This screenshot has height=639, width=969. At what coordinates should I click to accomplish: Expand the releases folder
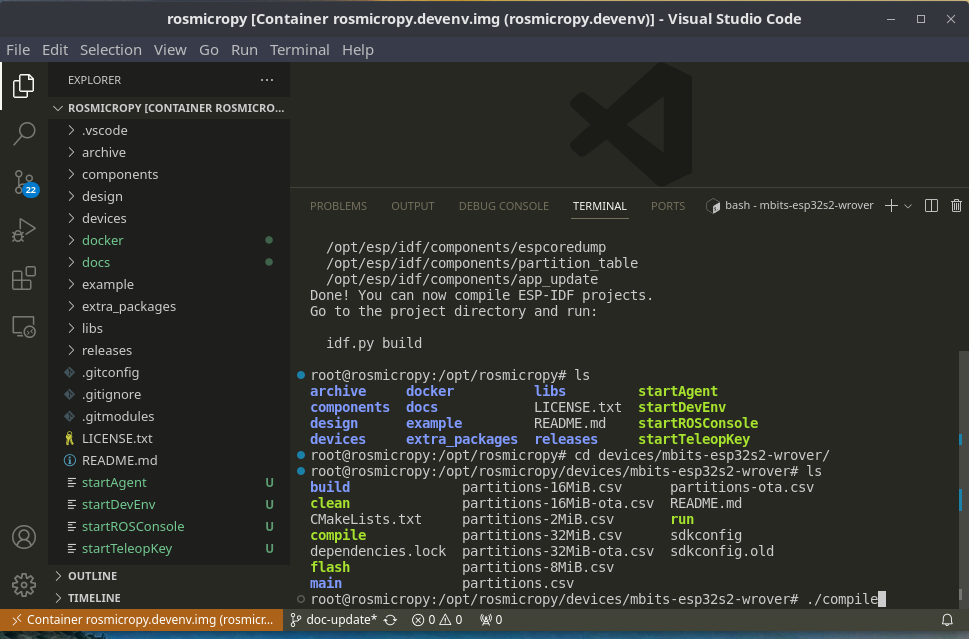coord(169,350)
